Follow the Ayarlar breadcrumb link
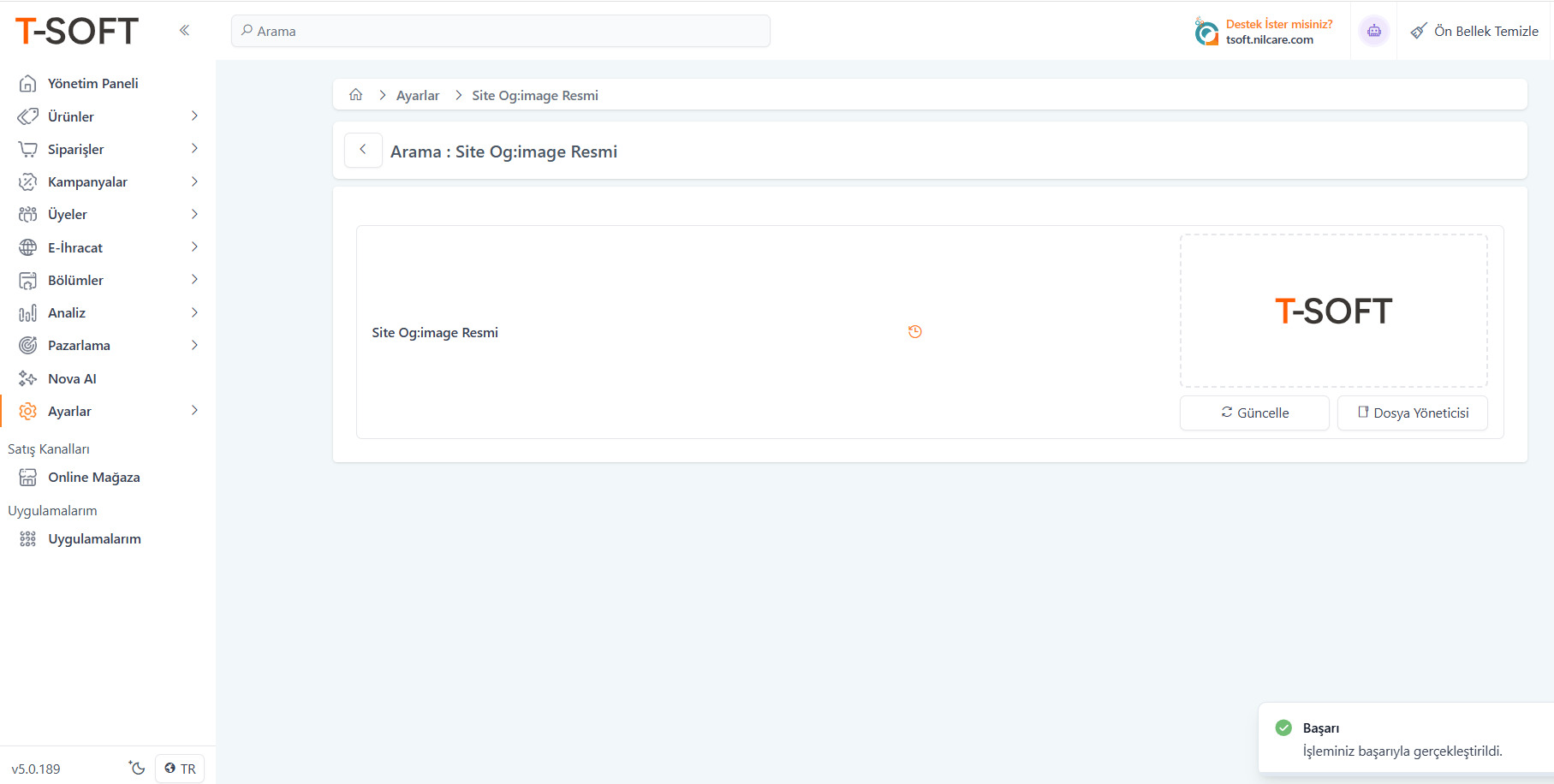This screenshot has height=784, width=1554. point(418,95)
